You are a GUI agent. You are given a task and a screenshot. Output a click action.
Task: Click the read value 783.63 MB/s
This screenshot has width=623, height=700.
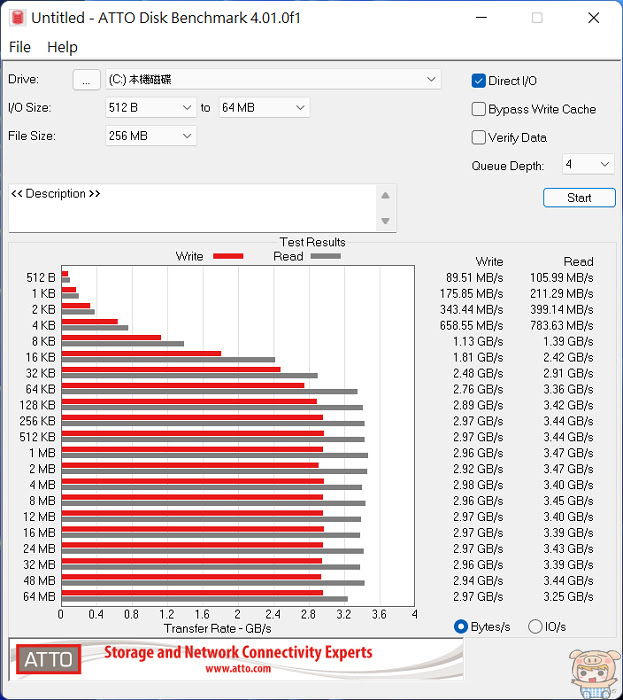(x=562, y=325)
